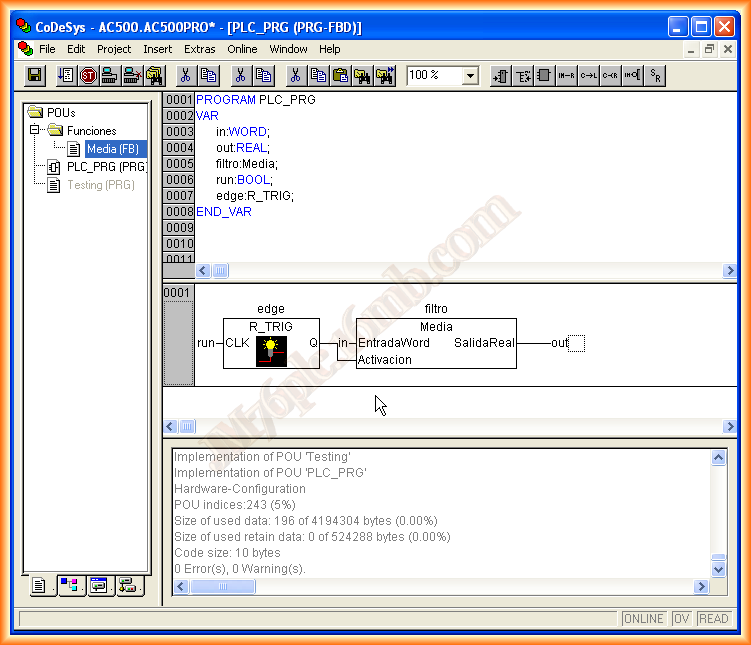Click the message window vertical scrollbar down arrow
751x645 pixels.
[718, 568]
